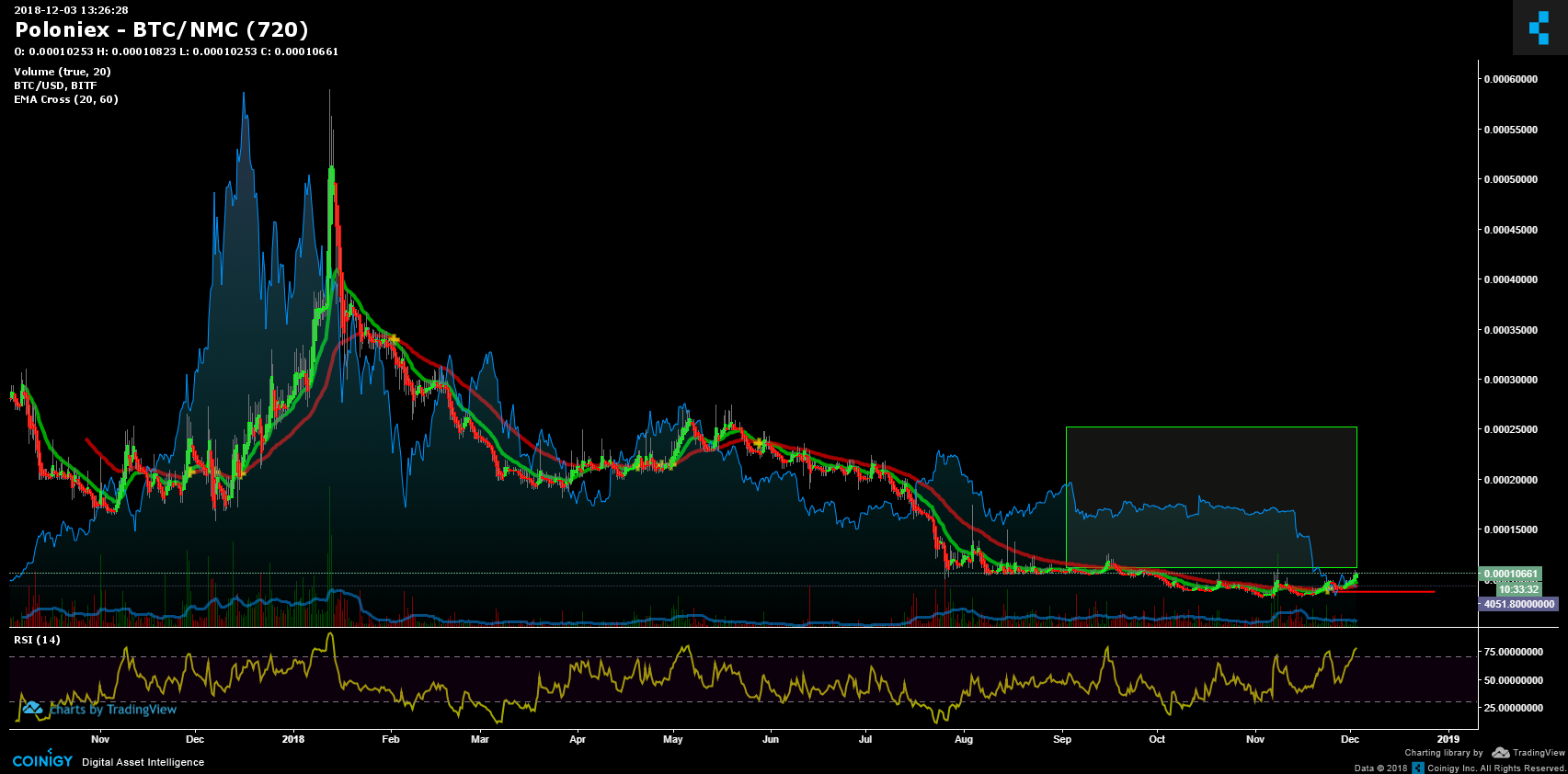Click the 'Apr' label on the time axis
The image size is (1568, 774).
578,739
